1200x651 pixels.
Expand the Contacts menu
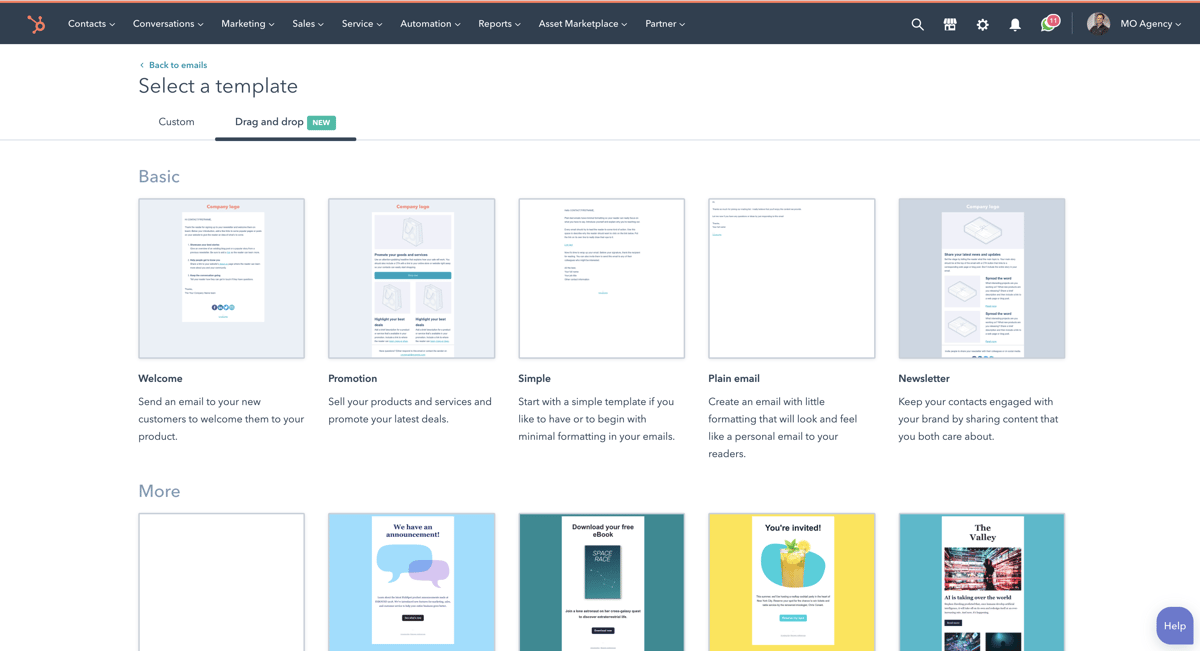[x=91, y=24]
